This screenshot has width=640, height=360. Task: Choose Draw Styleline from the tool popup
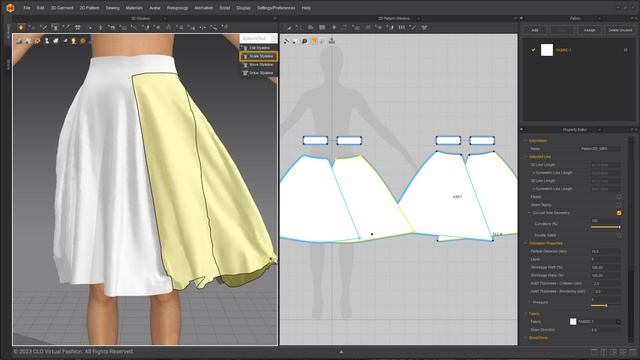coord(259,73)
